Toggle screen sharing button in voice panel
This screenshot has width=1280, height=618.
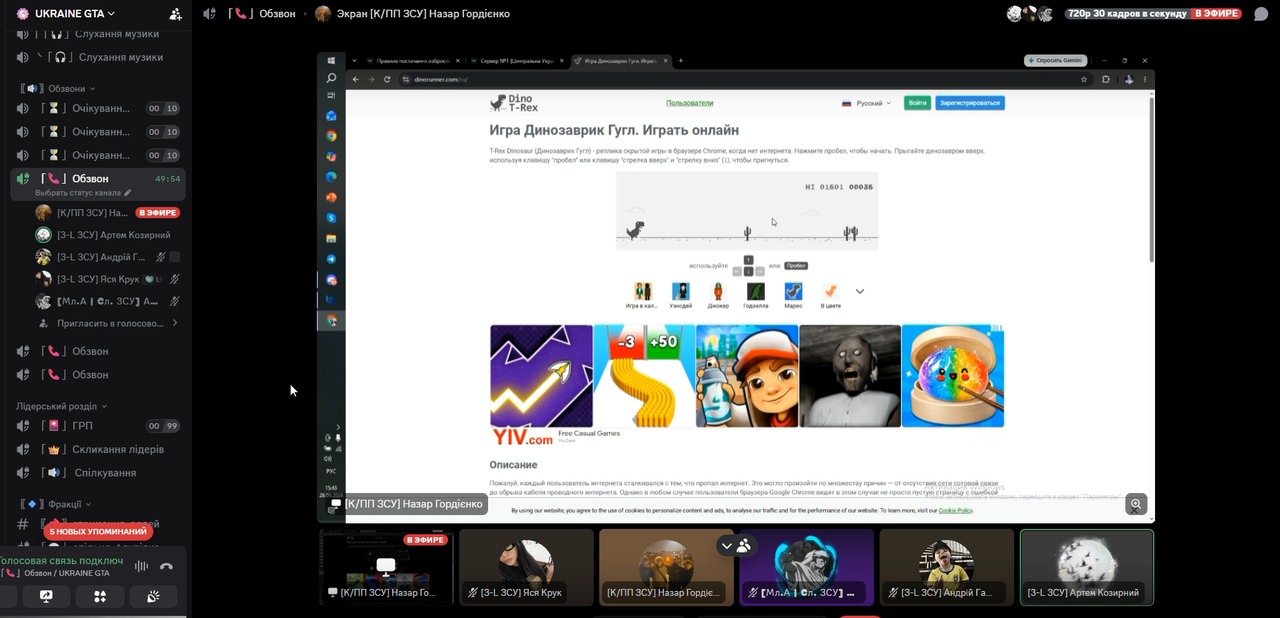point(46,596)
